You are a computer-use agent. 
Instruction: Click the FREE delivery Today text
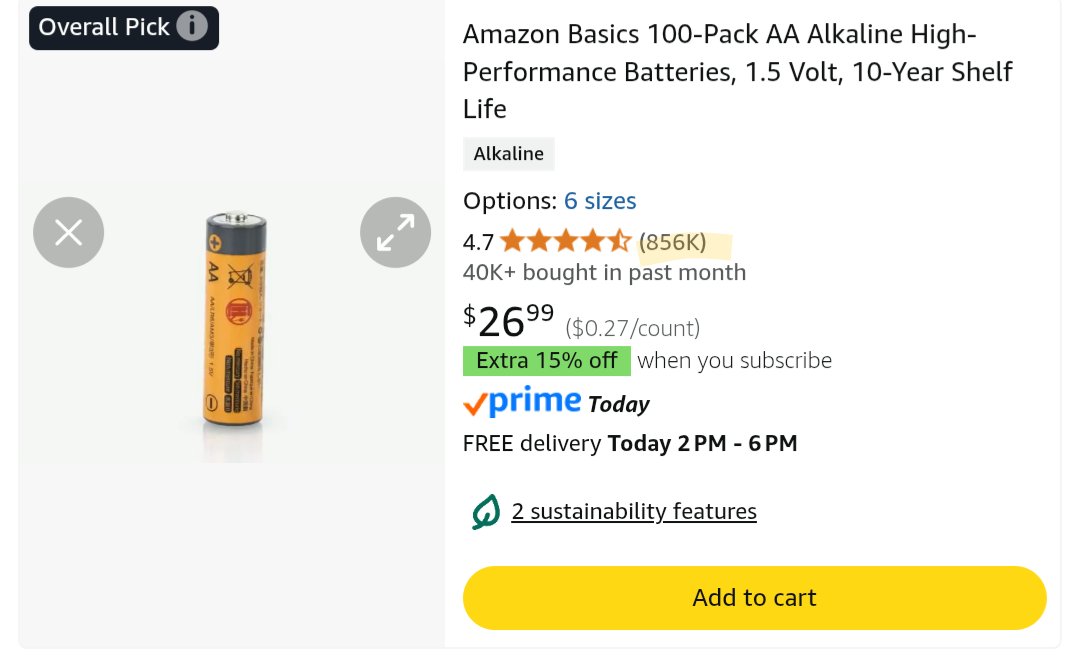(630, 444)
